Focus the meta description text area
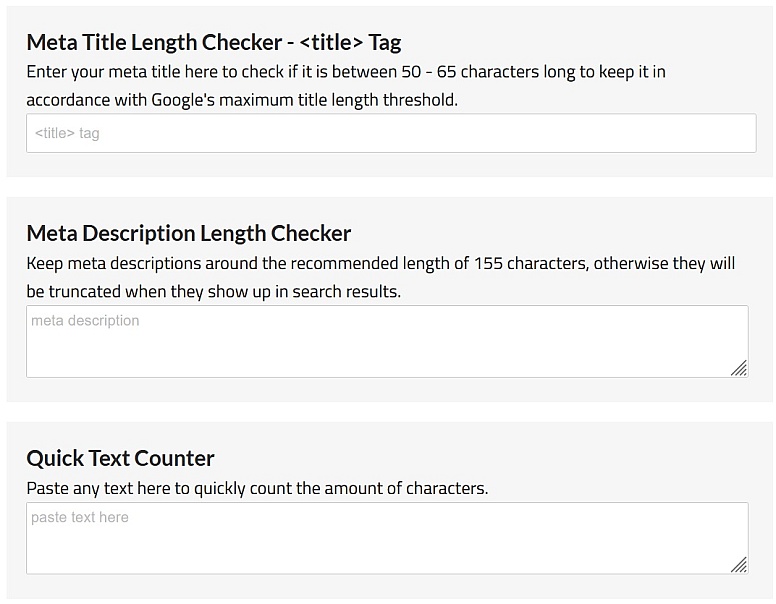The image size is (776, 604). coord(386,342)
